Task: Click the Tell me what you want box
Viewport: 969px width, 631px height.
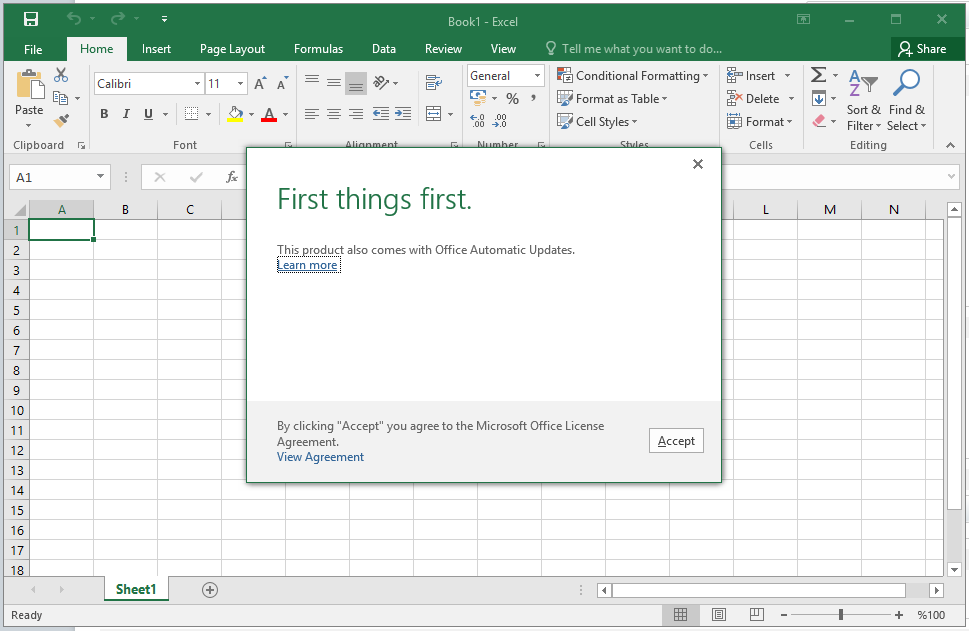Action: 634,49
